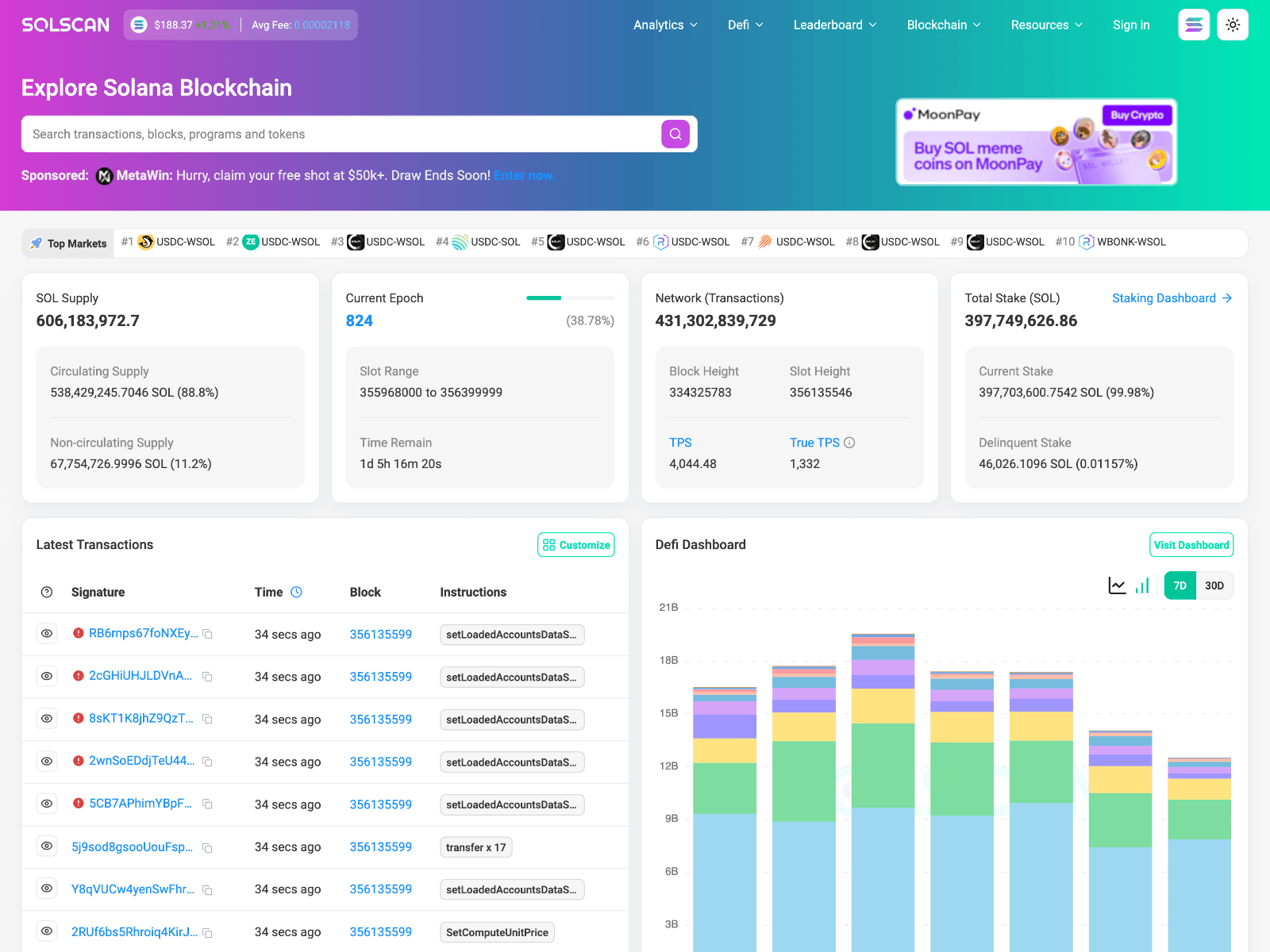Select the line chart view on Defi Dashboard
The height and width of the screenshot is (952, 1270).
click(x=1116, y=585)
